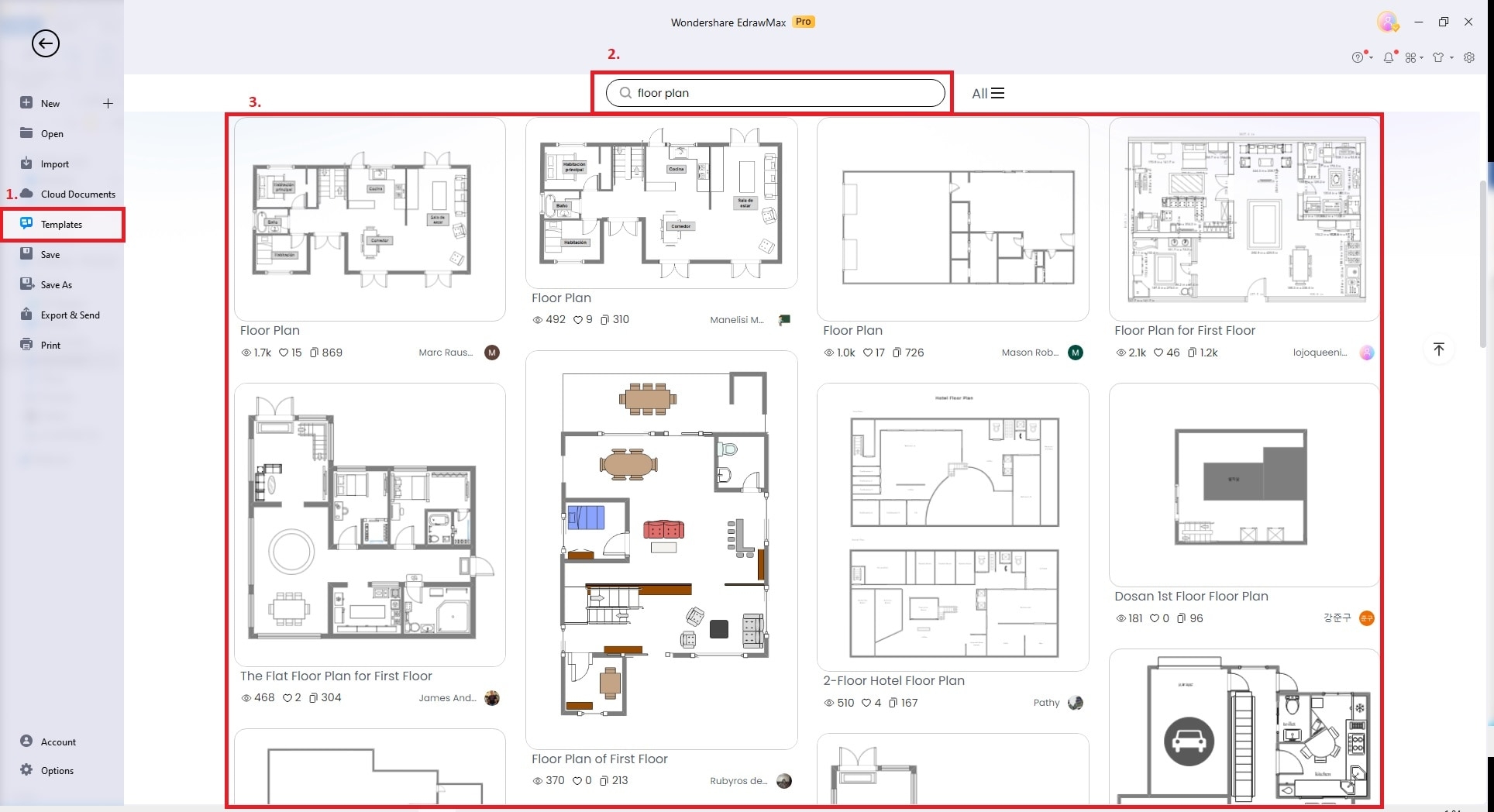Open settings via the gear icon
This screenshot has width=1494, height=812.
click(1468, 57)
